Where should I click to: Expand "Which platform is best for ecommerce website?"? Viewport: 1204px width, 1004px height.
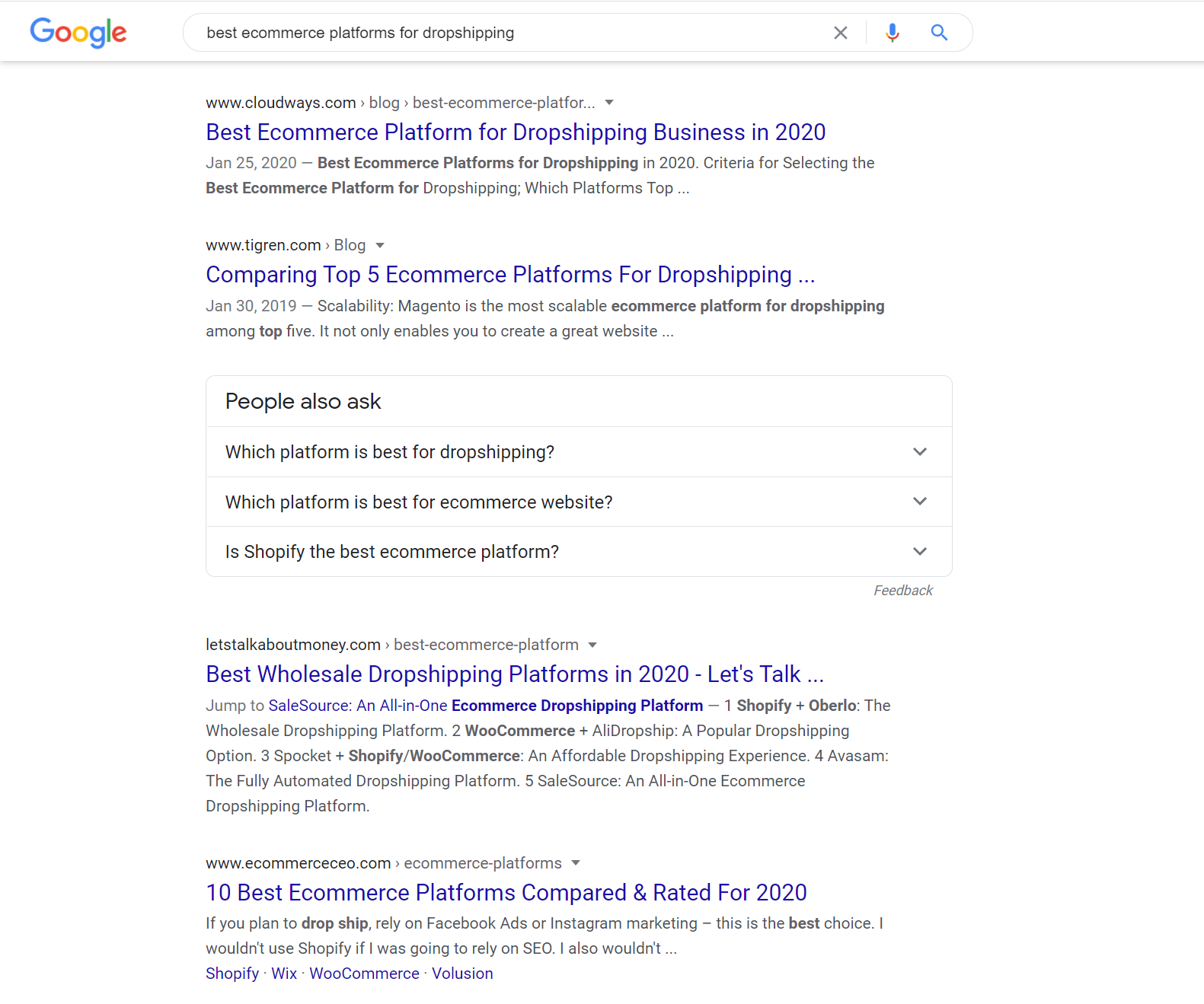pos(579,502)
